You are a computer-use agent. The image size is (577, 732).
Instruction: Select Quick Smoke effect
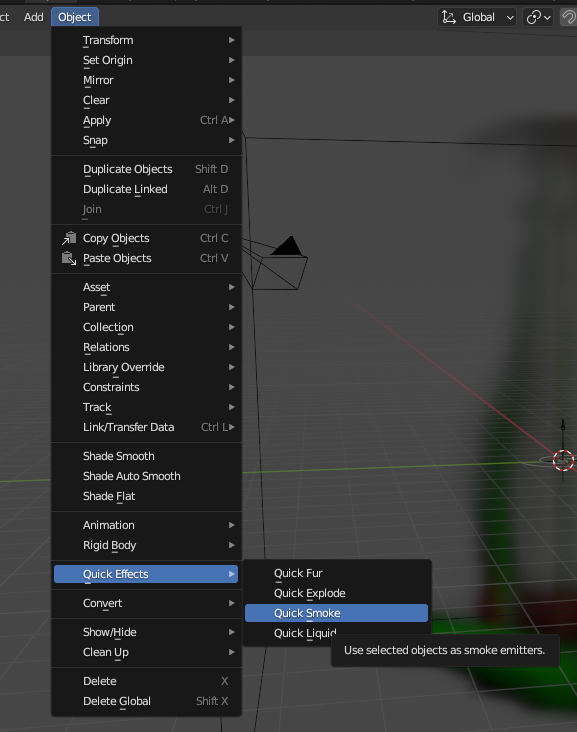(x=337, y=613)
